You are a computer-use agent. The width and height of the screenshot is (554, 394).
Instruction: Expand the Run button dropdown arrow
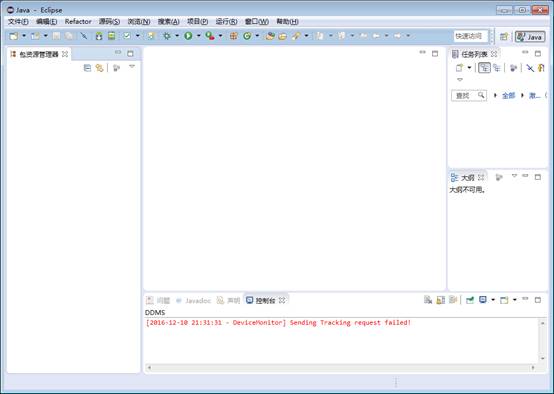[x=199, y=36]
